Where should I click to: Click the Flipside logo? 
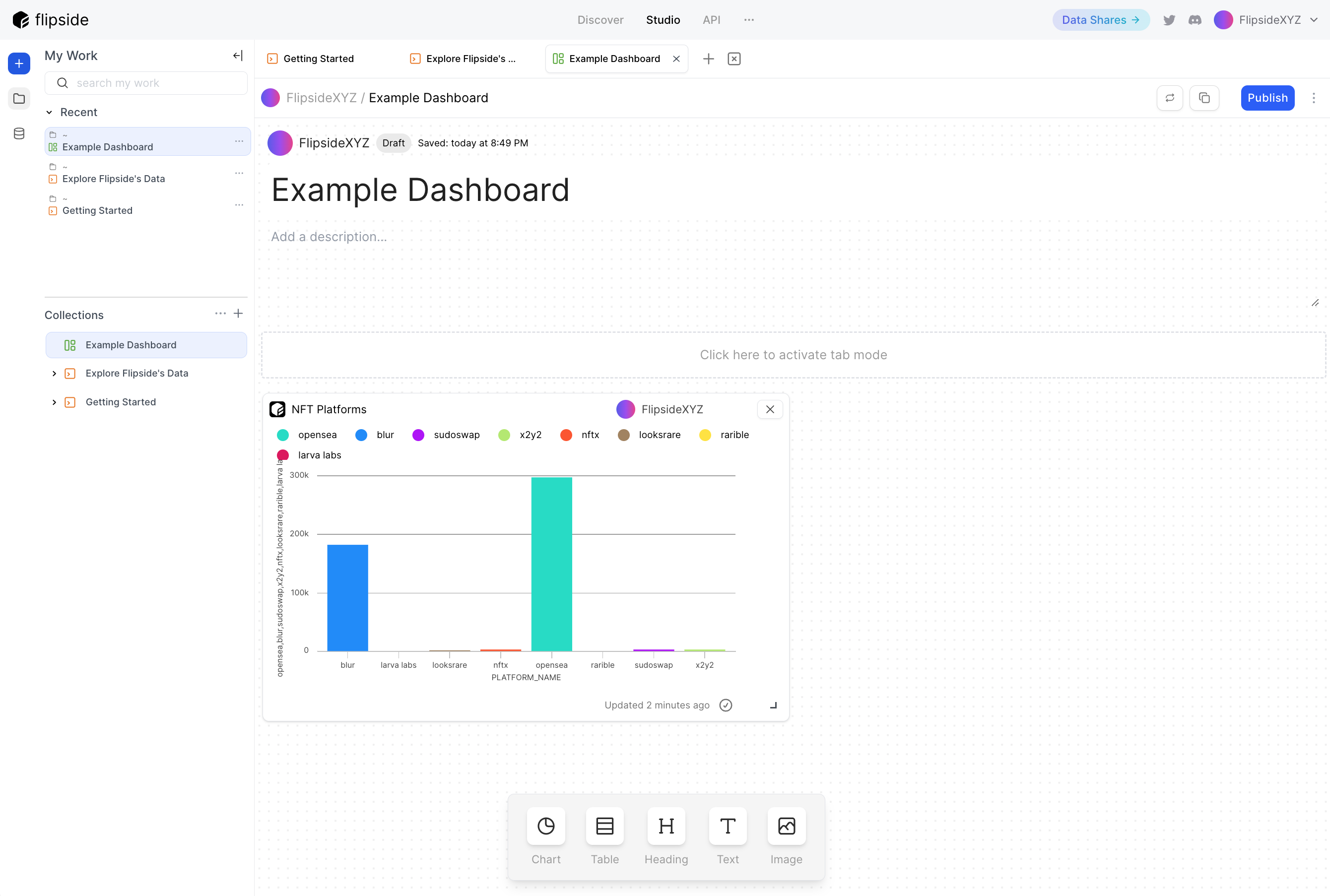point(51,20)
